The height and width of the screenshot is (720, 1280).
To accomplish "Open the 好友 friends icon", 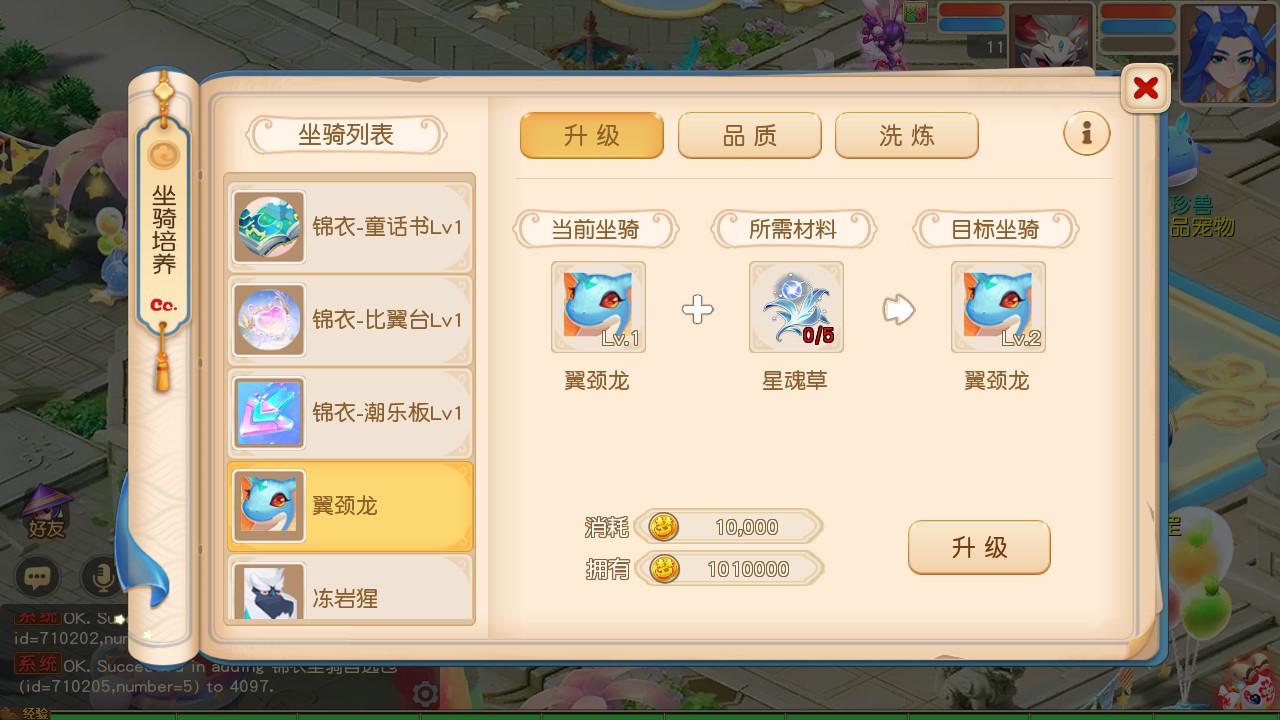I will point(47,511).
